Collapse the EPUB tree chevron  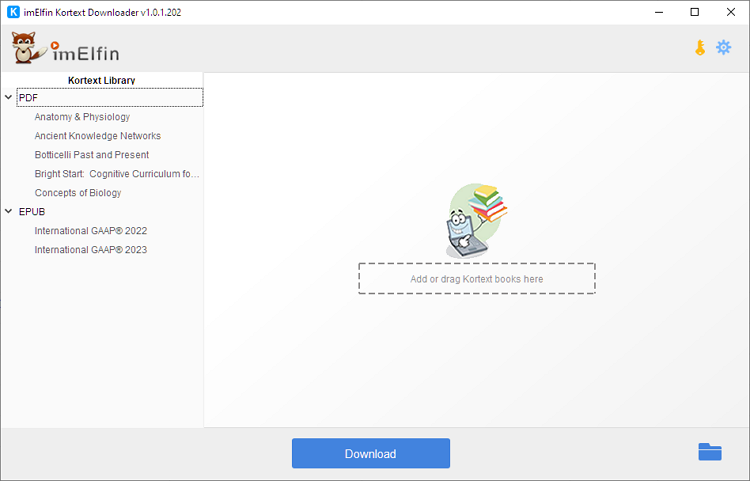pos(9,211)
